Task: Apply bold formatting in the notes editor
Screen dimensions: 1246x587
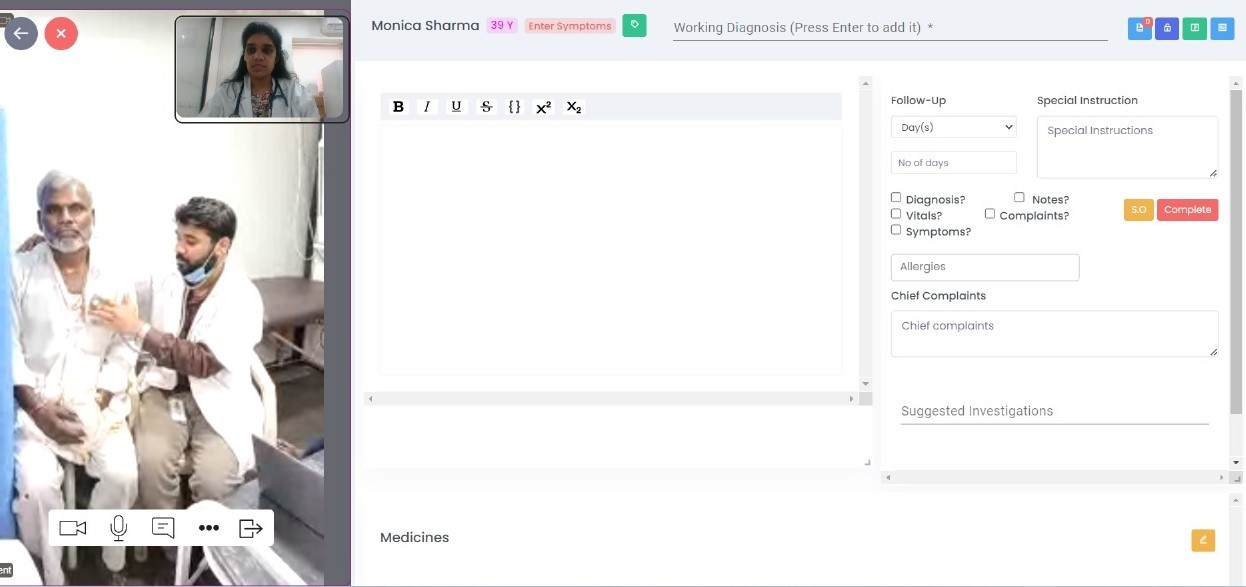Action: click(398, 107)
